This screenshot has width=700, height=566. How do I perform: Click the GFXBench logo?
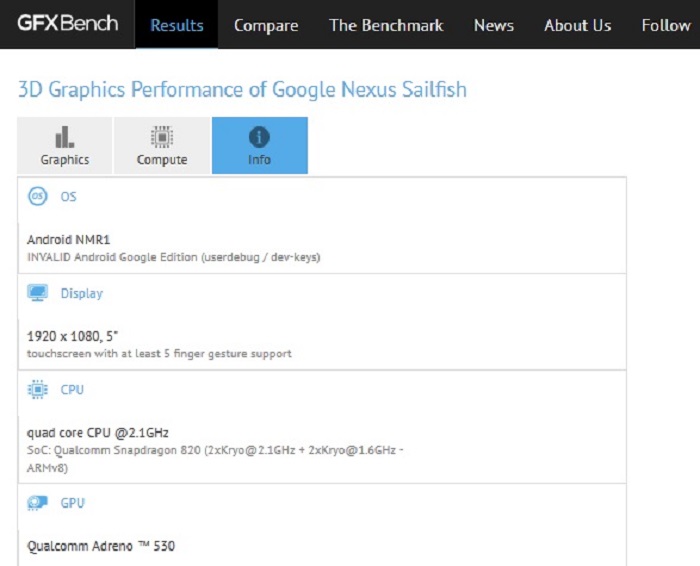coord(68,23)
